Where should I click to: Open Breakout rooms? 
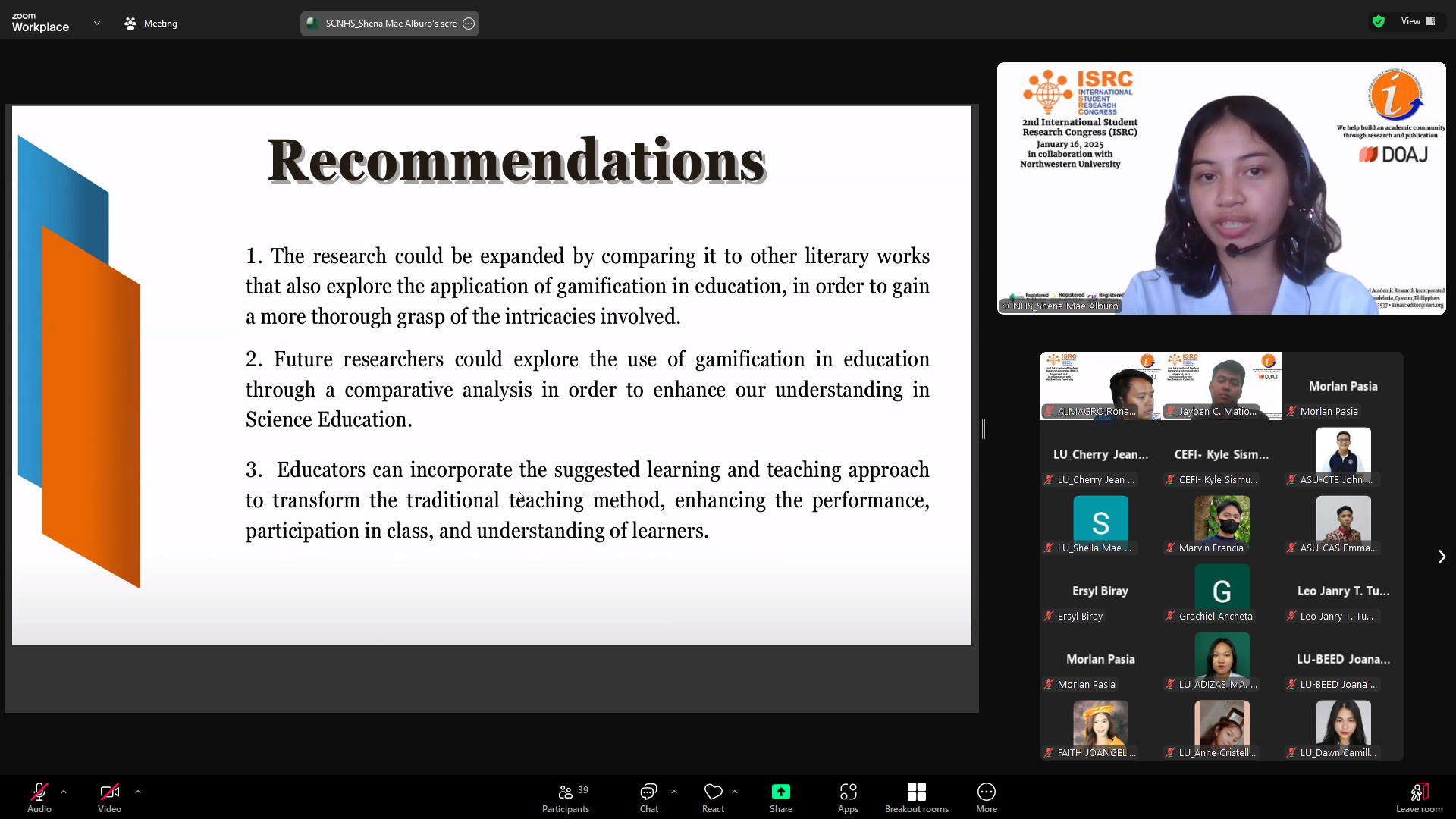[x=916, y=798]
